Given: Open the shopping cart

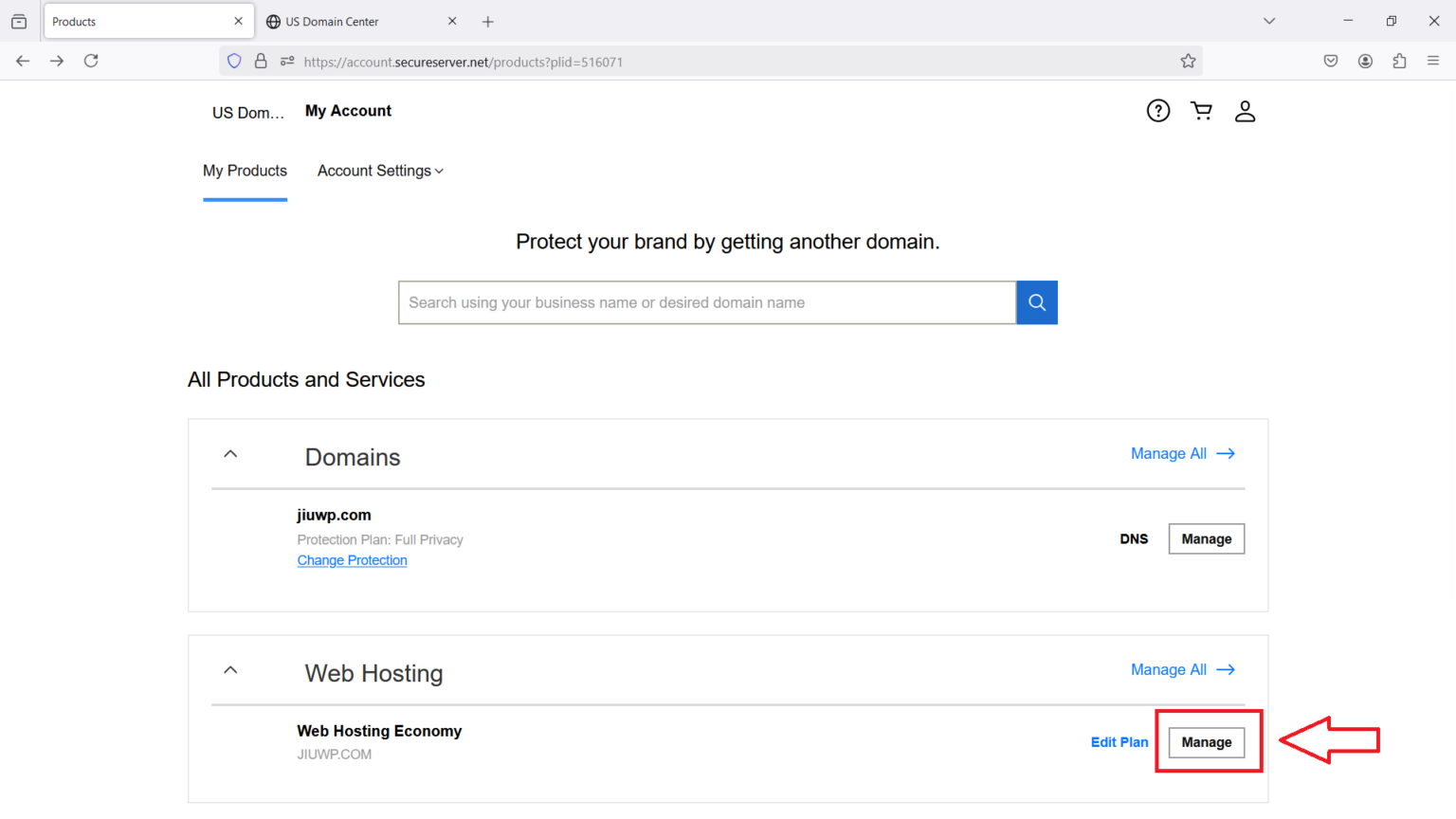Looking at the screenshot, I should pos(1201,111).
